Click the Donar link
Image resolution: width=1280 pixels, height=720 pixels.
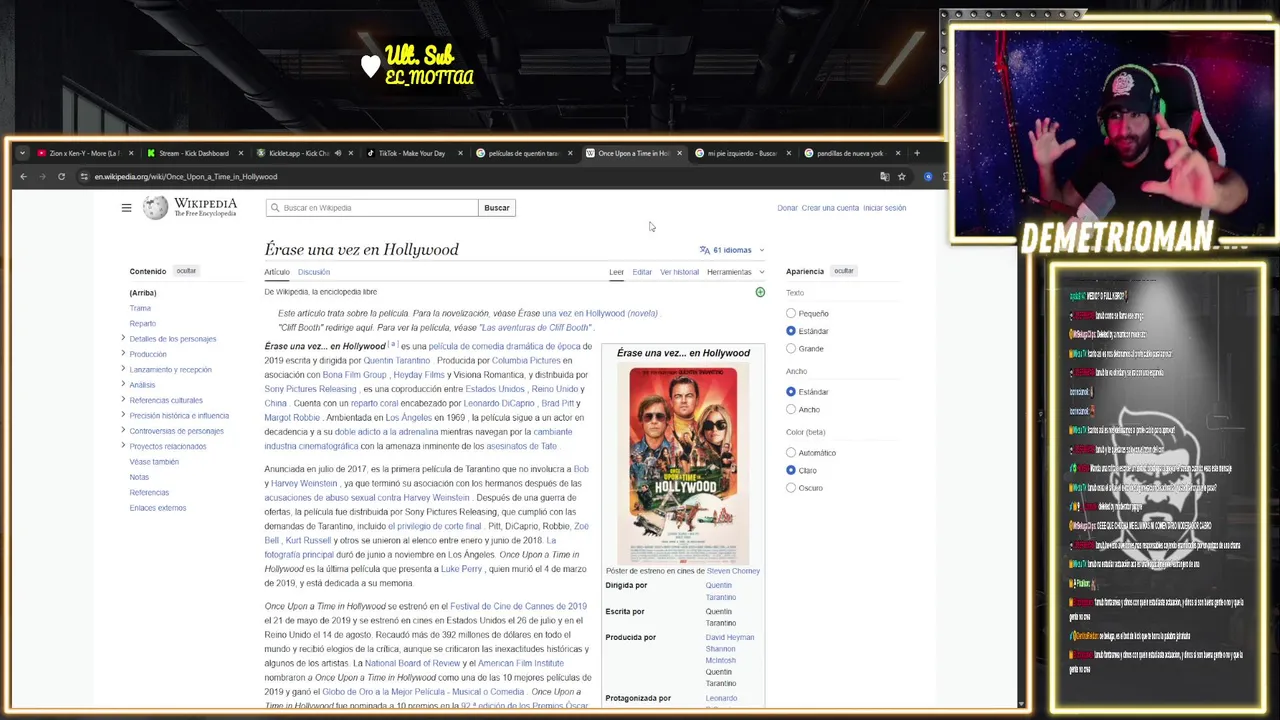[787, 208]
